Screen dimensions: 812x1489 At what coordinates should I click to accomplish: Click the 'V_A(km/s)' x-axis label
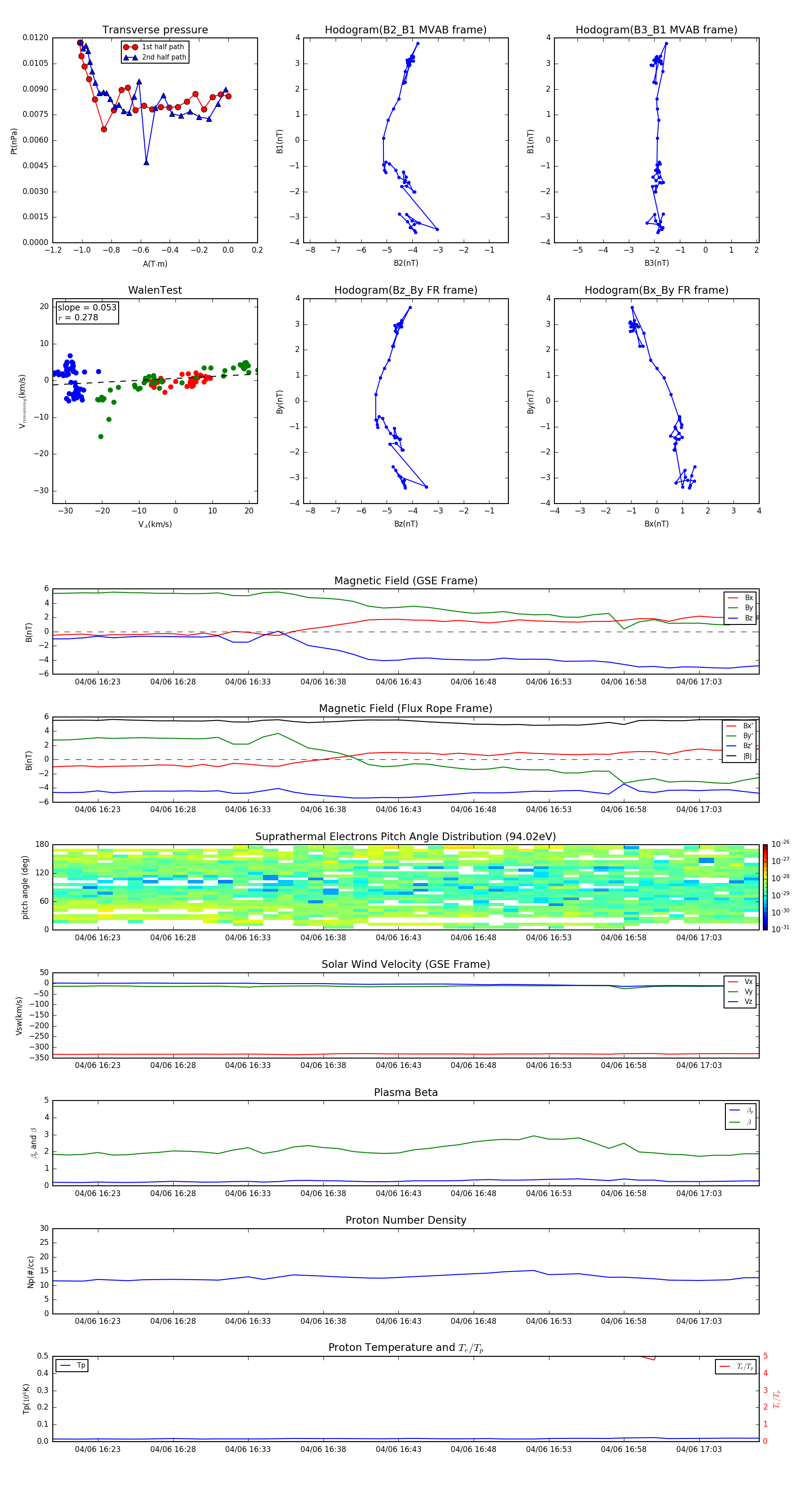coord(155,524)
